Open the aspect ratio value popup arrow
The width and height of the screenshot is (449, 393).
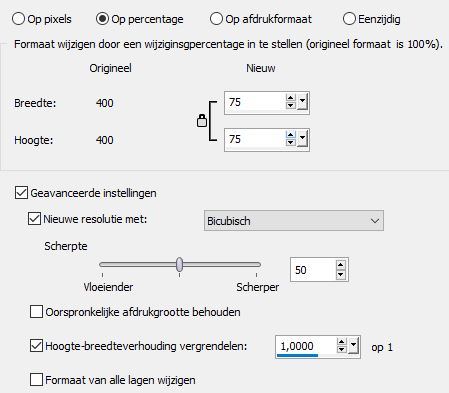tap(353, 346)
